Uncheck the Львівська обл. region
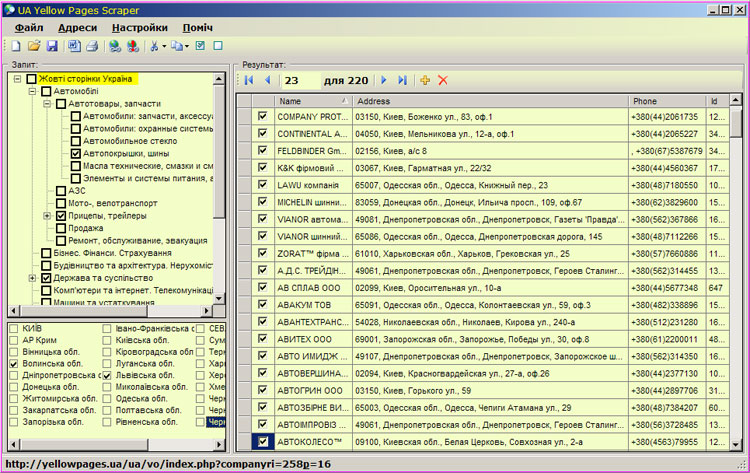Image resolution: width=750 pixels, height=473 pixels. coord(108,374)
